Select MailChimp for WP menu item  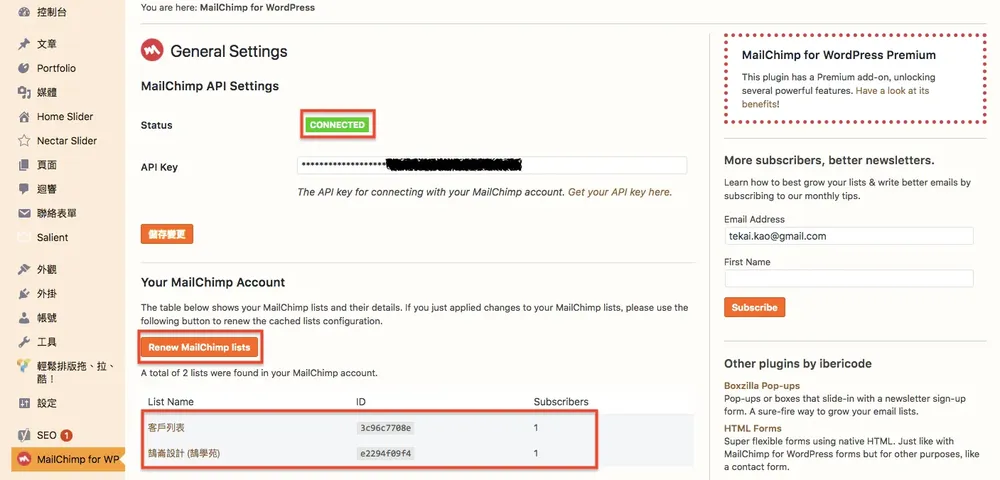(68, 459)
